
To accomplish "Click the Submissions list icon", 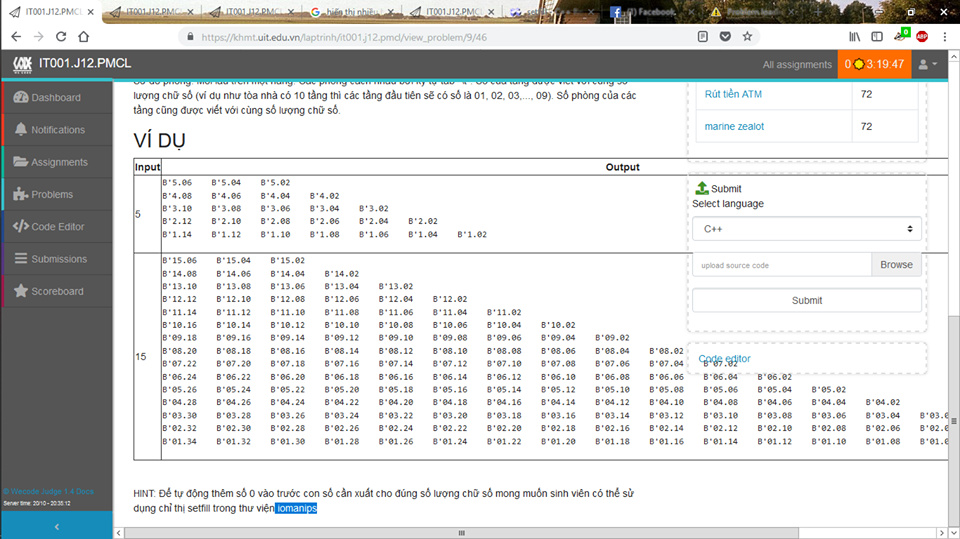I will pos(21,259).
